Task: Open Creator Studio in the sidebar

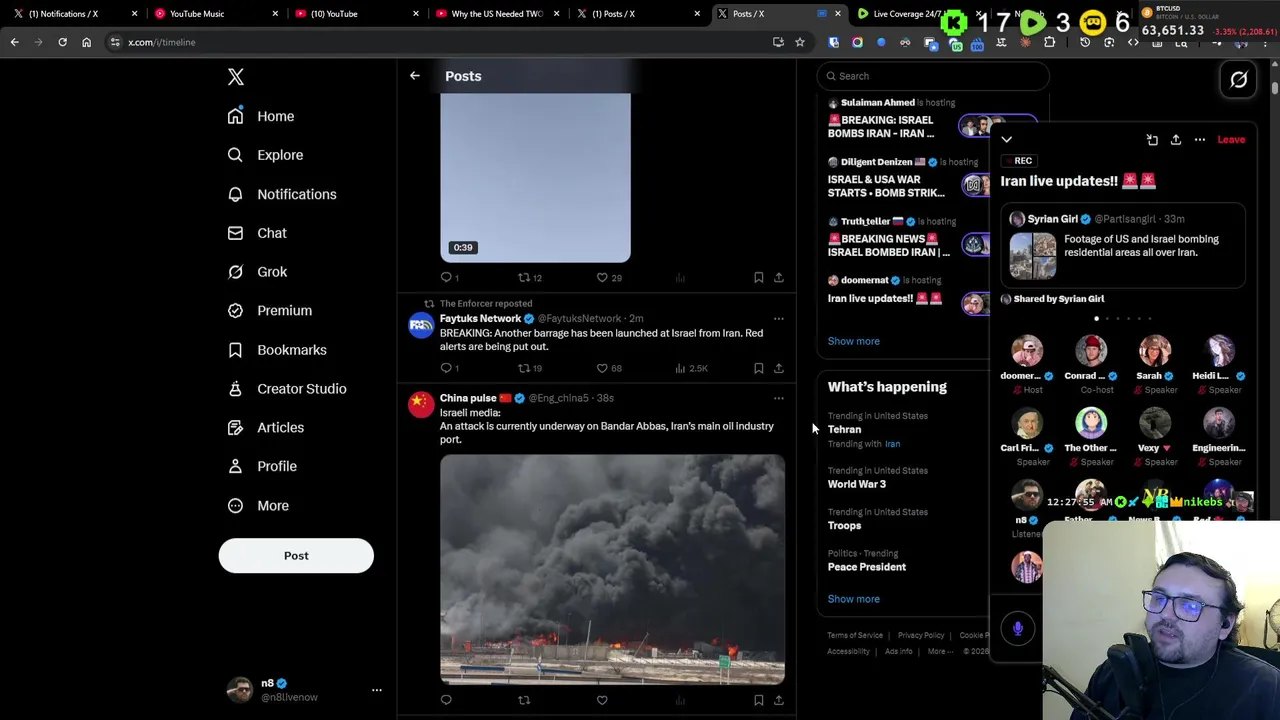Action: 287,389
